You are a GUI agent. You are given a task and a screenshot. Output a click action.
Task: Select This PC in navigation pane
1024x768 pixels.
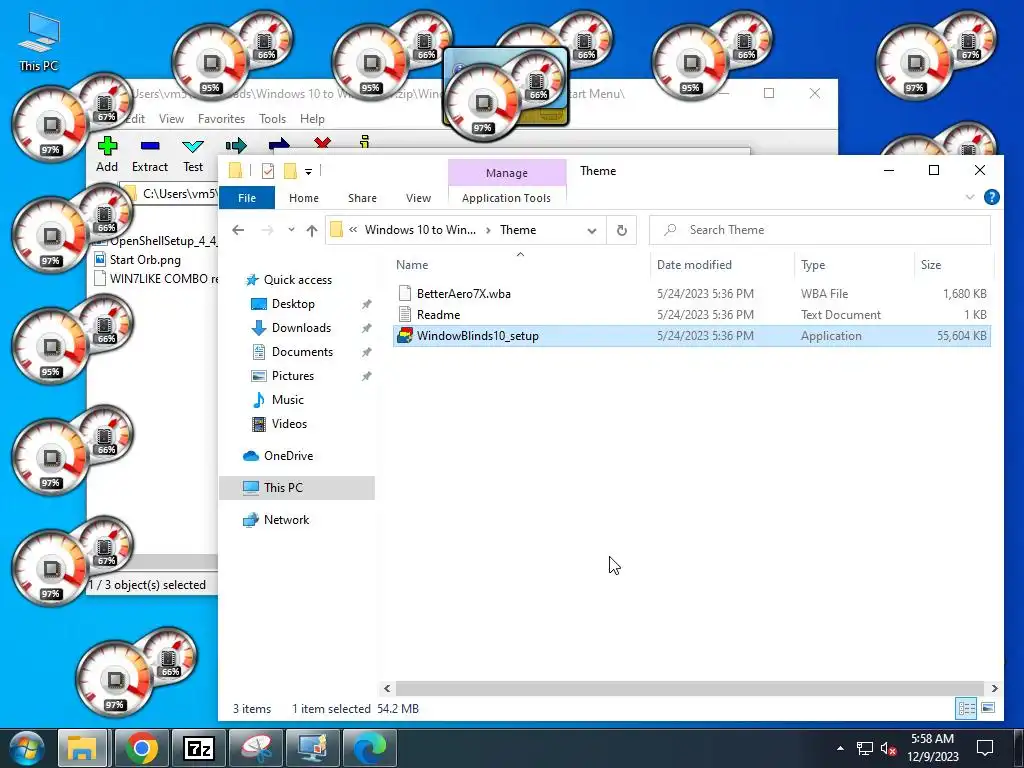(x=296, y=488)
